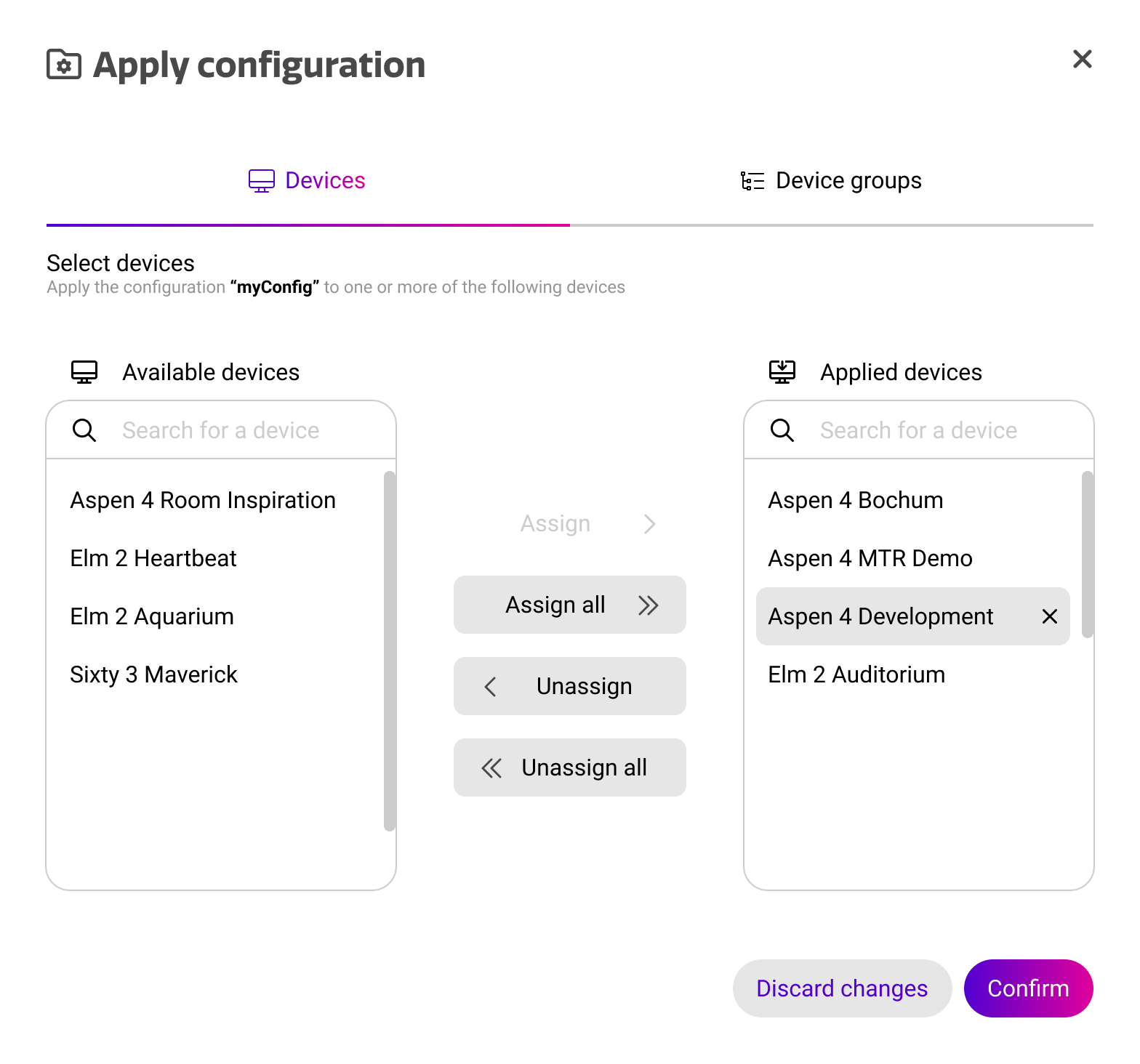Confirm the configuration changes
Image resolution: width=1140 pixels, height=1064 pixels.
click(x=1028, y=988)
